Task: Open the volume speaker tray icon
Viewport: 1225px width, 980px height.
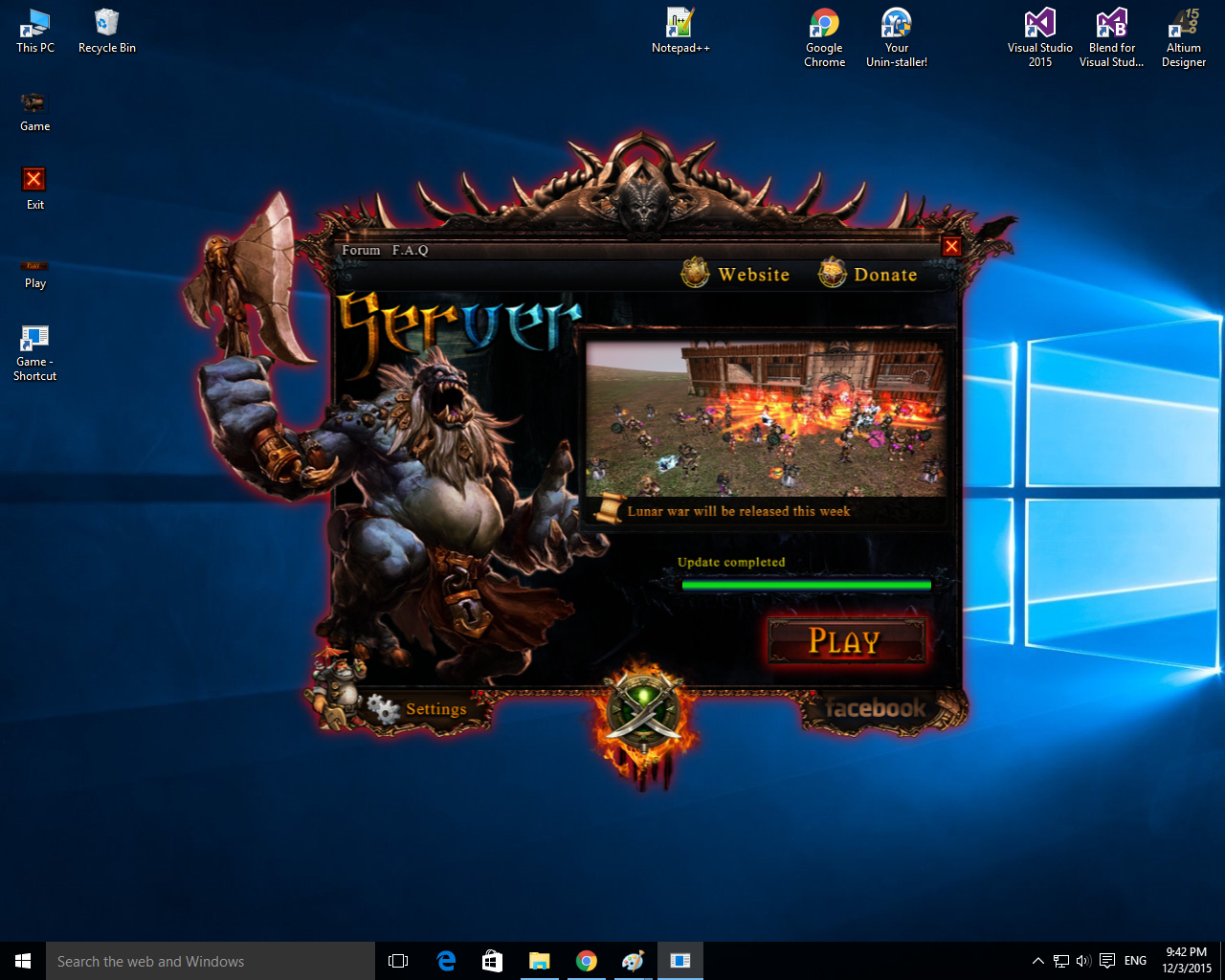Action: click(1084, 961)
